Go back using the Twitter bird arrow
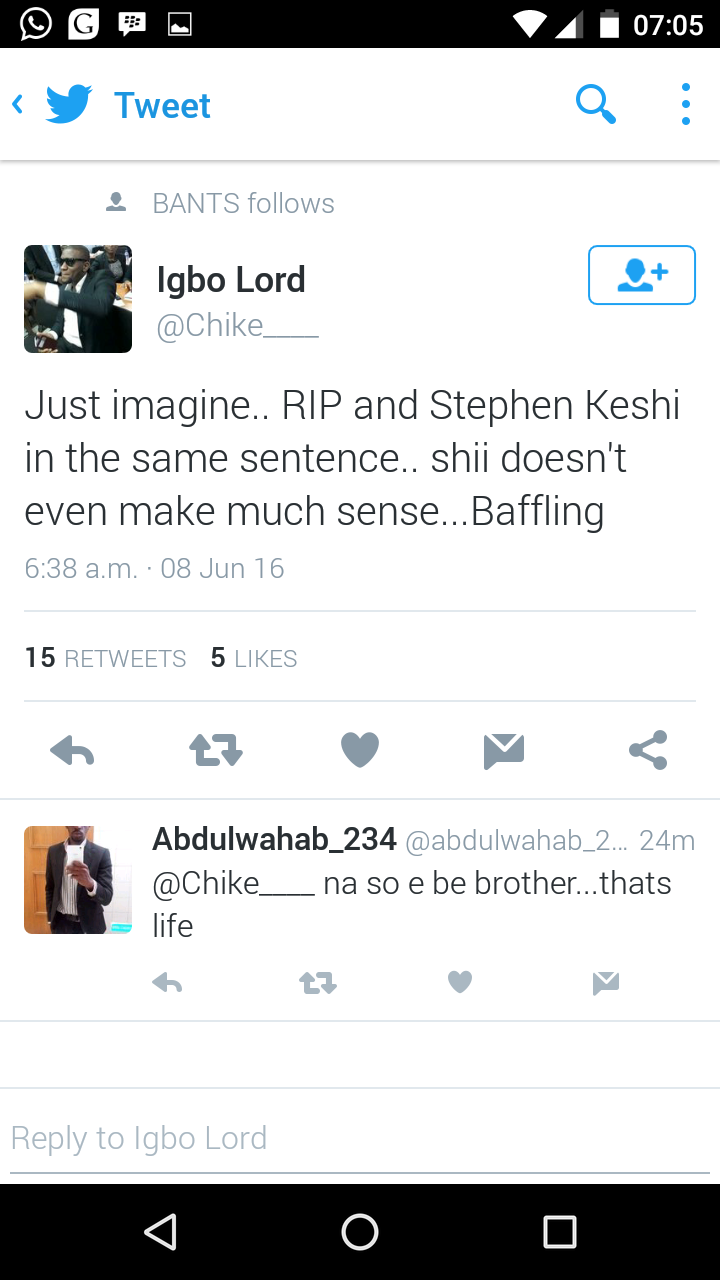 pos(52,104)
